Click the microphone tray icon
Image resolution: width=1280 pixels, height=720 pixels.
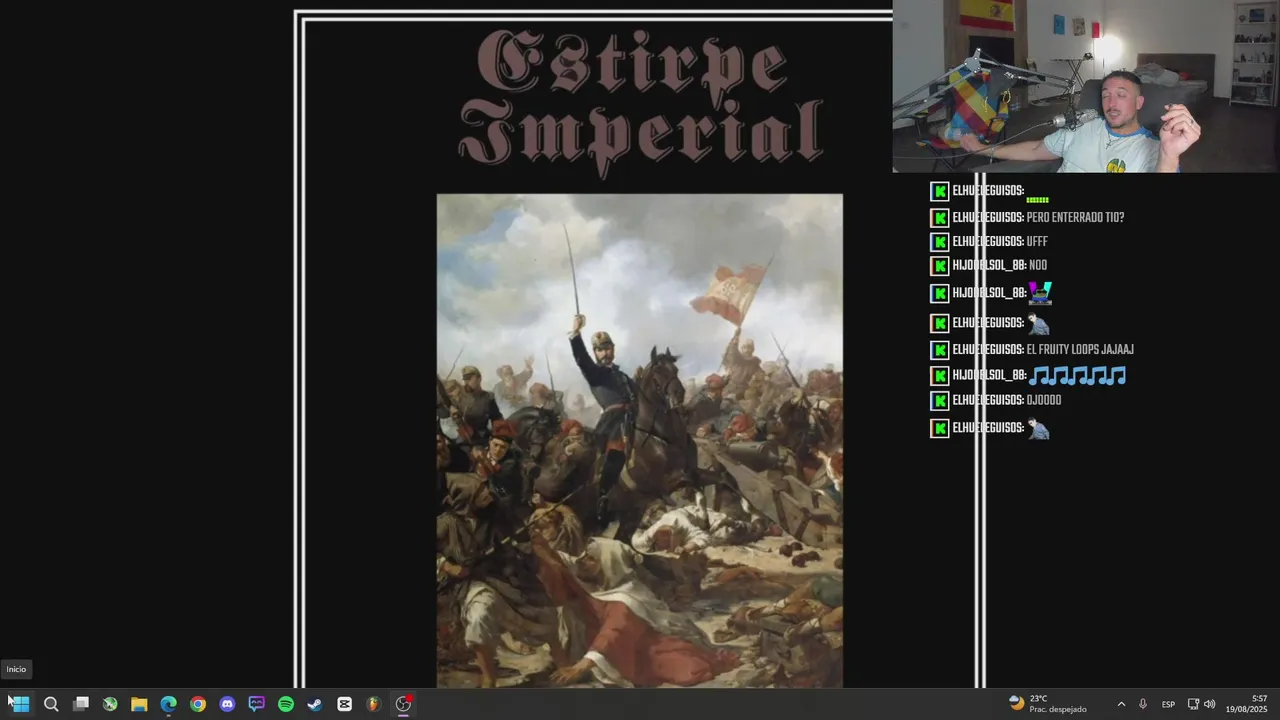[x=1143, y=704]
